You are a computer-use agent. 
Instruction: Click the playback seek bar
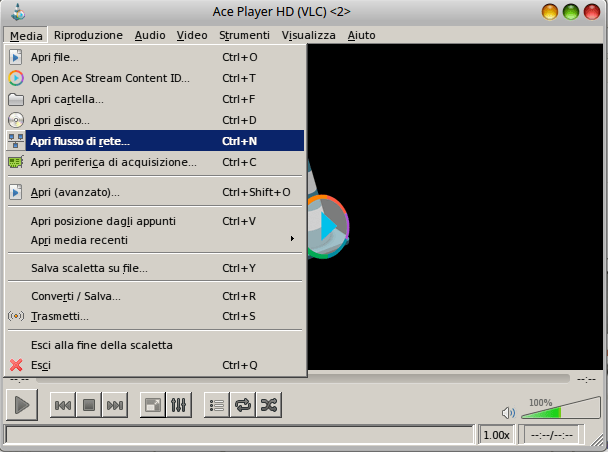click(x=303, y=379)
